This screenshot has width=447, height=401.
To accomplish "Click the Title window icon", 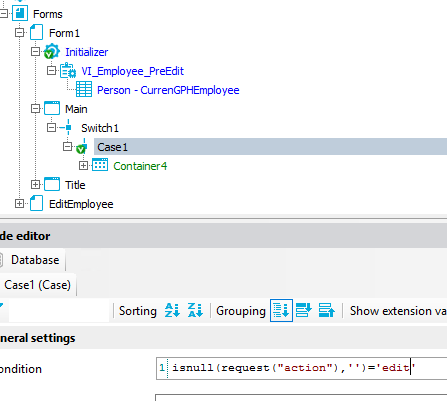I will (52, 184).
